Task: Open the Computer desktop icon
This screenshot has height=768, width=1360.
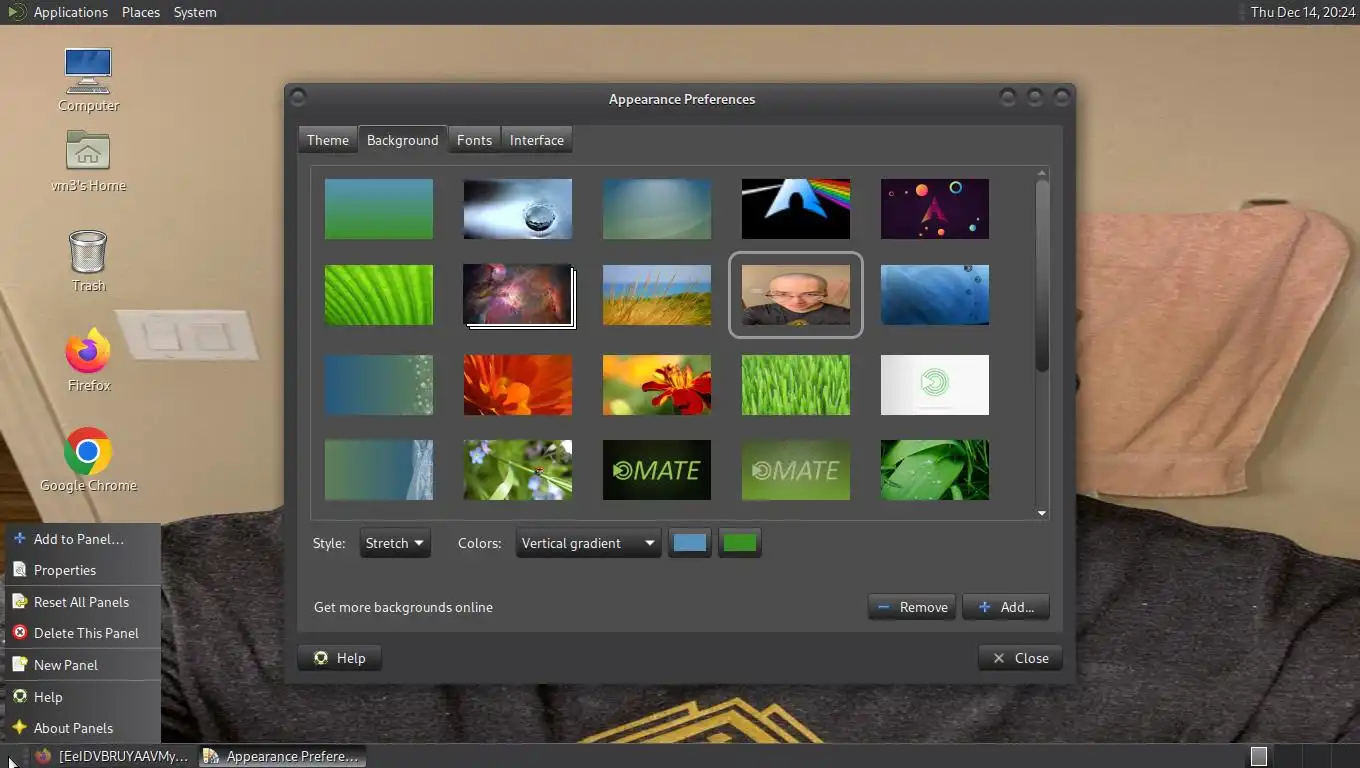Action: pyautogui.click(x=88, y=80)
